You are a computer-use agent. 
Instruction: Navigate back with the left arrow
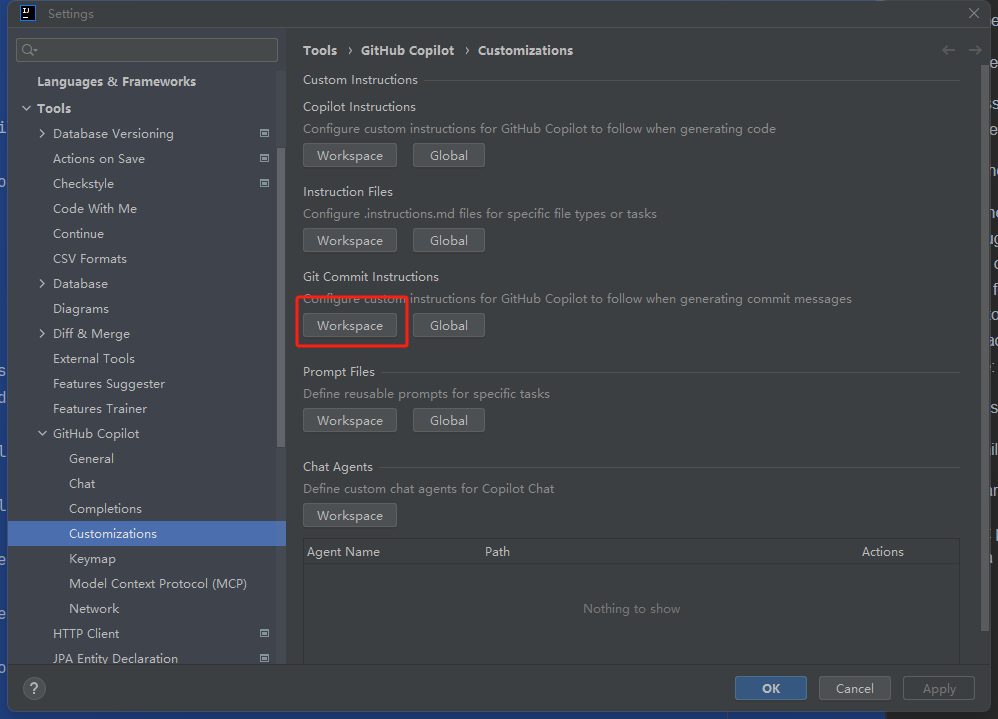tap(948, 50)
